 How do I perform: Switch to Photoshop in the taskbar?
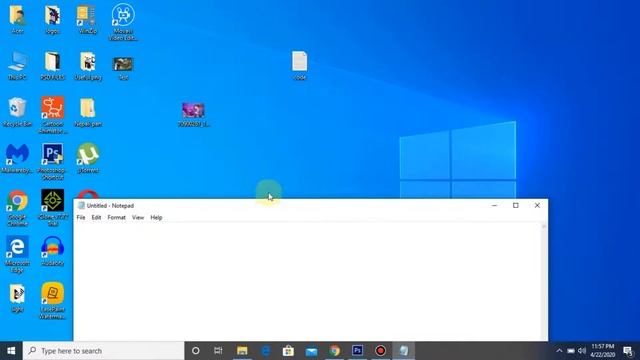tap(358, 351)
